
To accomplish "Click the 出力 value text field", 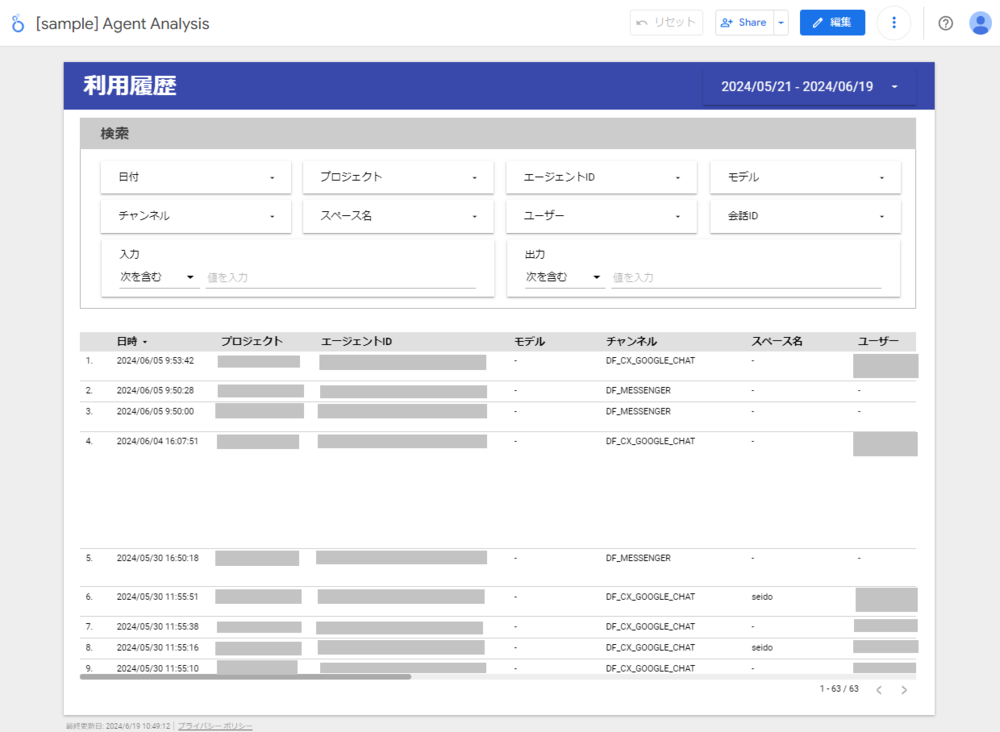I will point(746,277).
